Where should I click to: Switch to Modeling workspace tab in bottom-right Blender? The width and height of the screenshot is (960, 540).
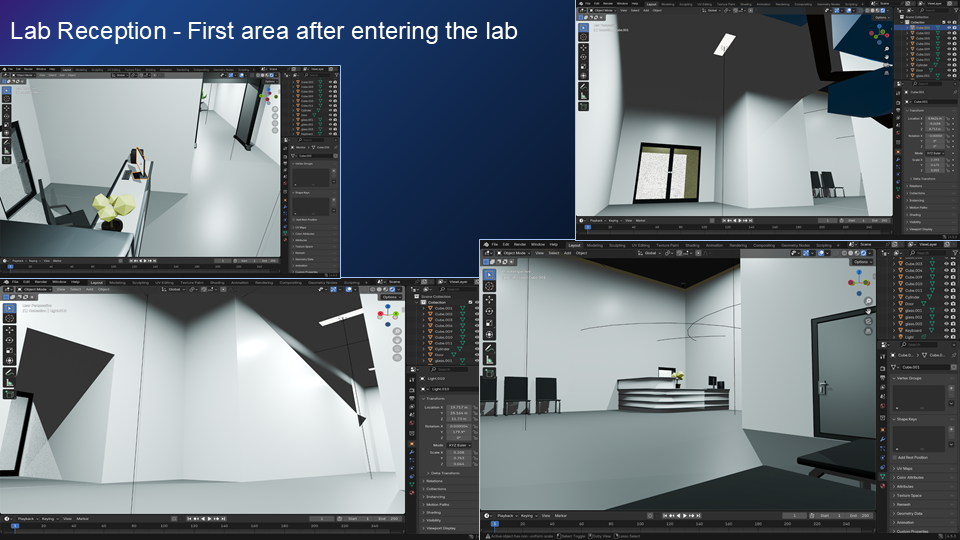[594, 246]
